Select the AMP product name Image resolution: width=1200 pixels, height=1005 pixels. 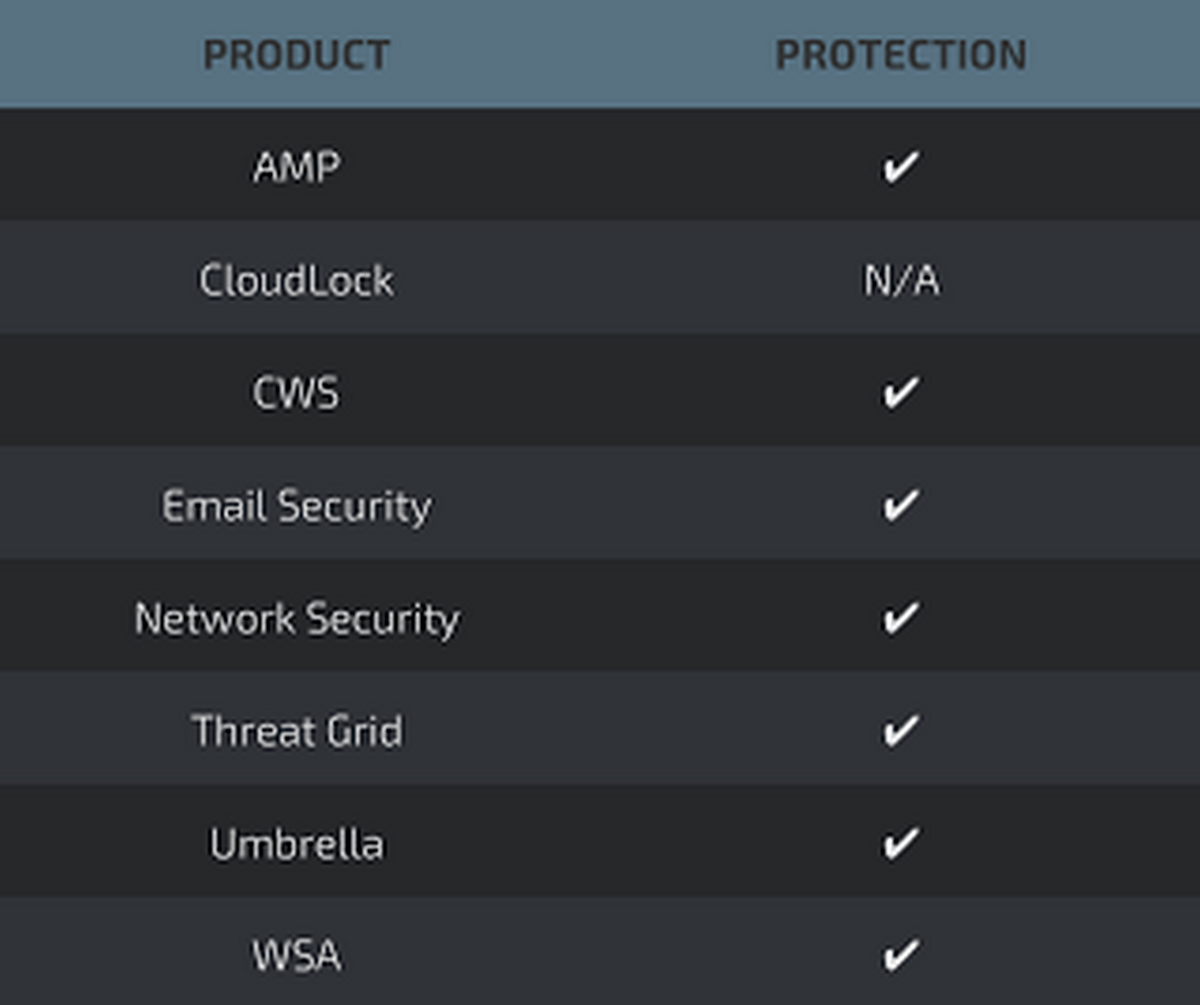(x=296, y=167)
